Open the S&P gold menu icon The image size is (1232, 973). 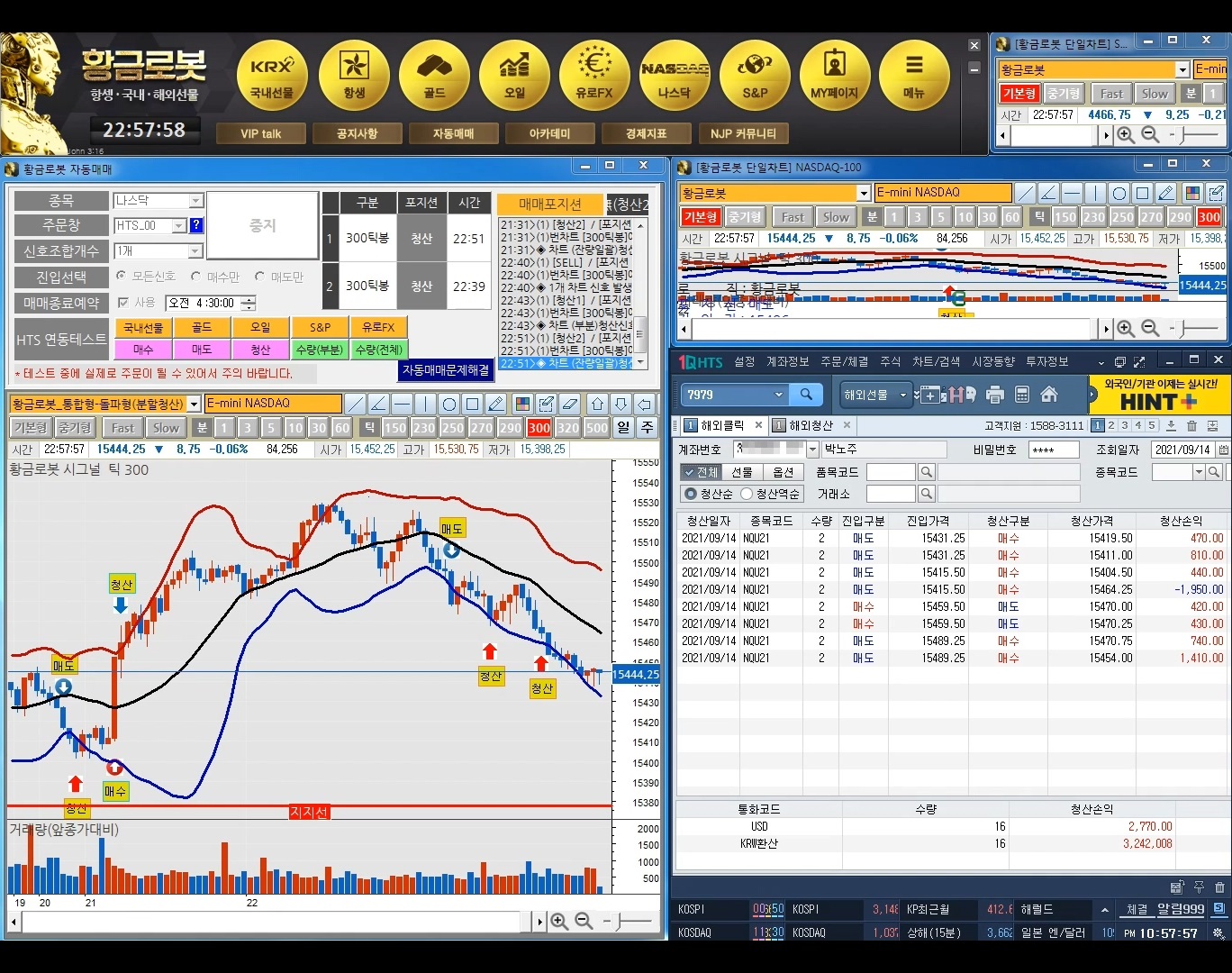(x=755, y=76)
